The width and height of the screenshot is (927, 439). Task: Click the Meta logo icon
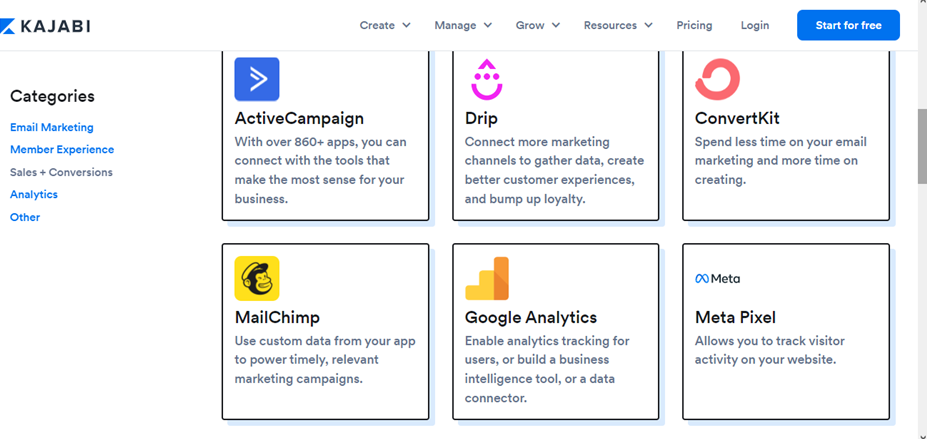click(x=717, y=278)
